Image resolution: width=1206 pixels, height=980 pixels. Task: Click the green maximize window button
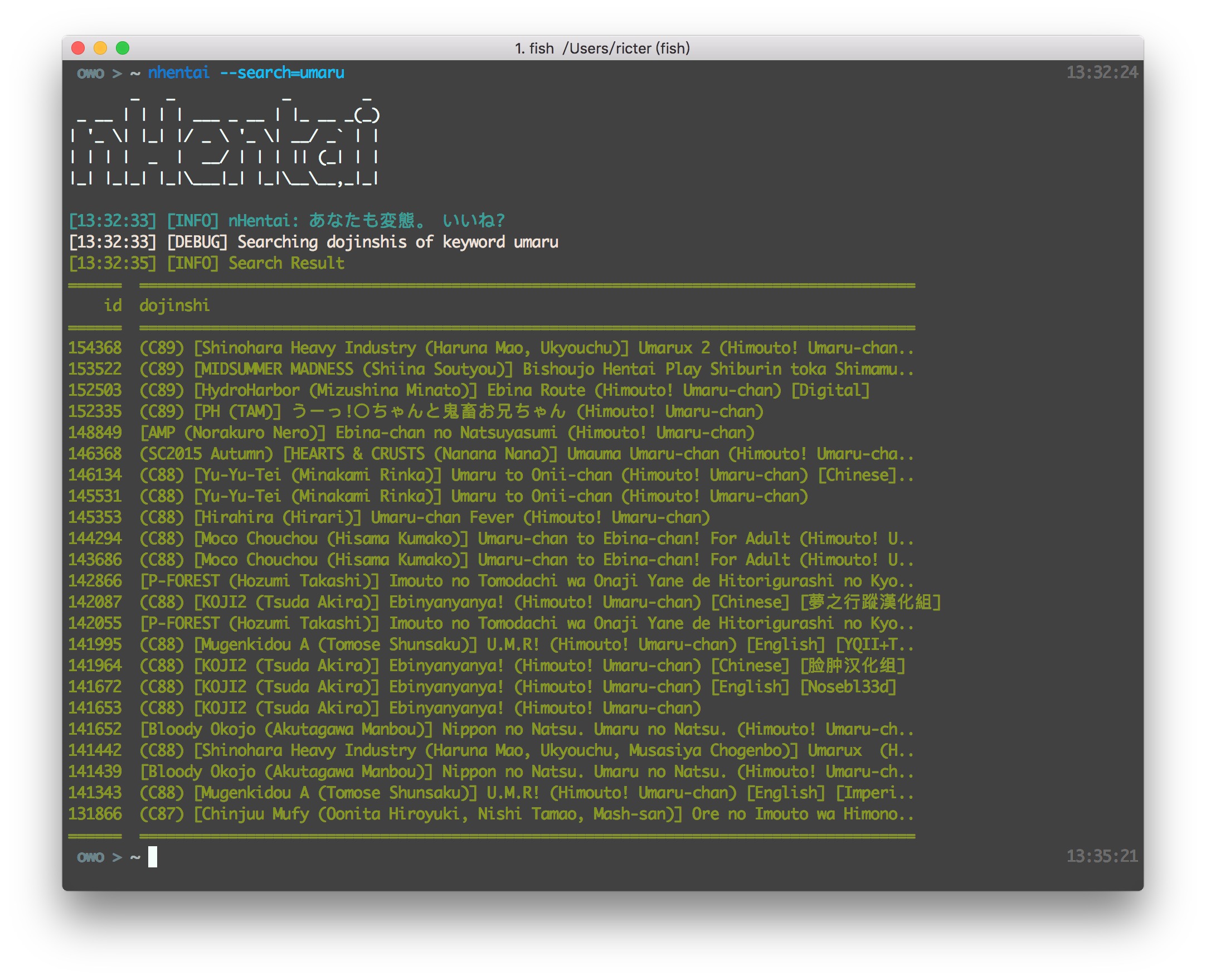[x=123, y=48]
